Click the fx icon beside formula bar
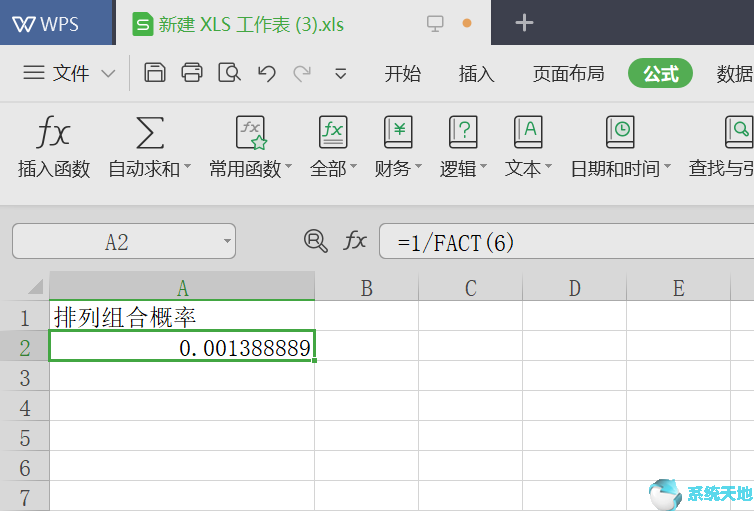 [x=355, y=240]
